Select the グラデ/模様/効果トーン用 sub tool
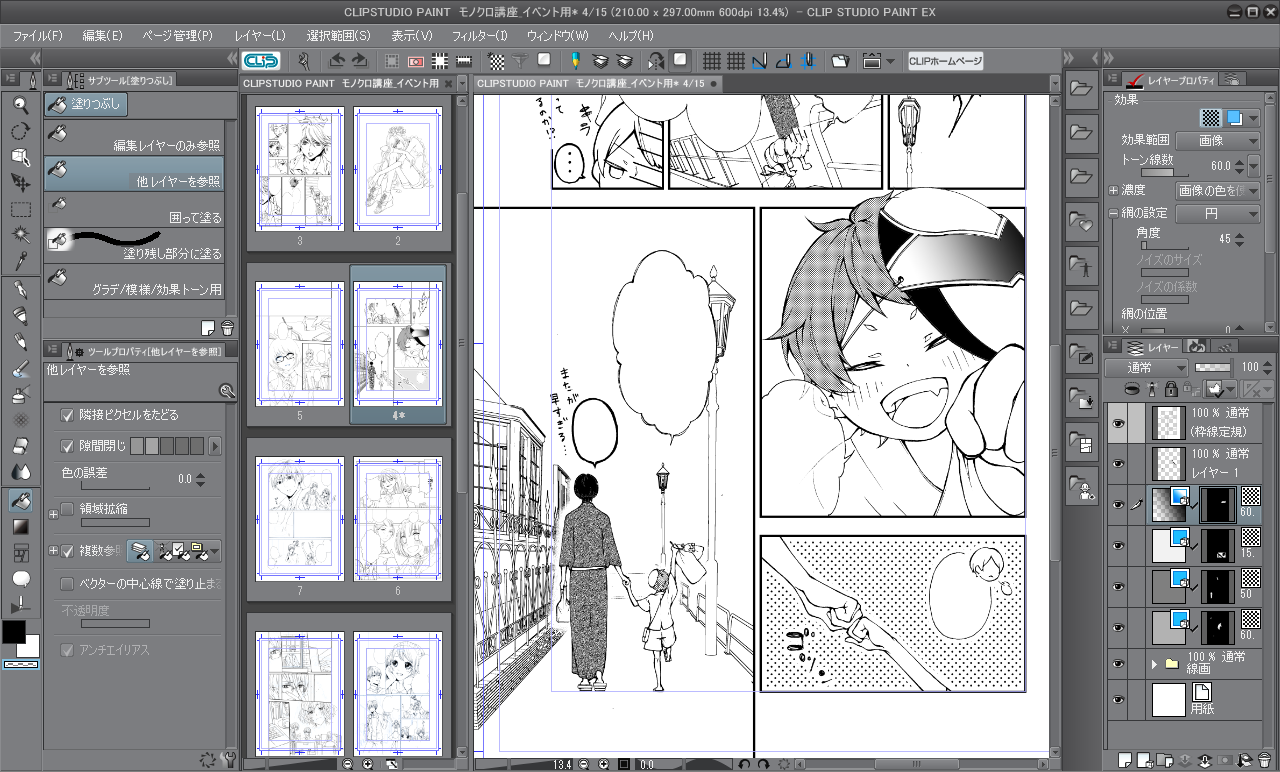Viewport: 1280px width, 772px height. tap(134, 282)
